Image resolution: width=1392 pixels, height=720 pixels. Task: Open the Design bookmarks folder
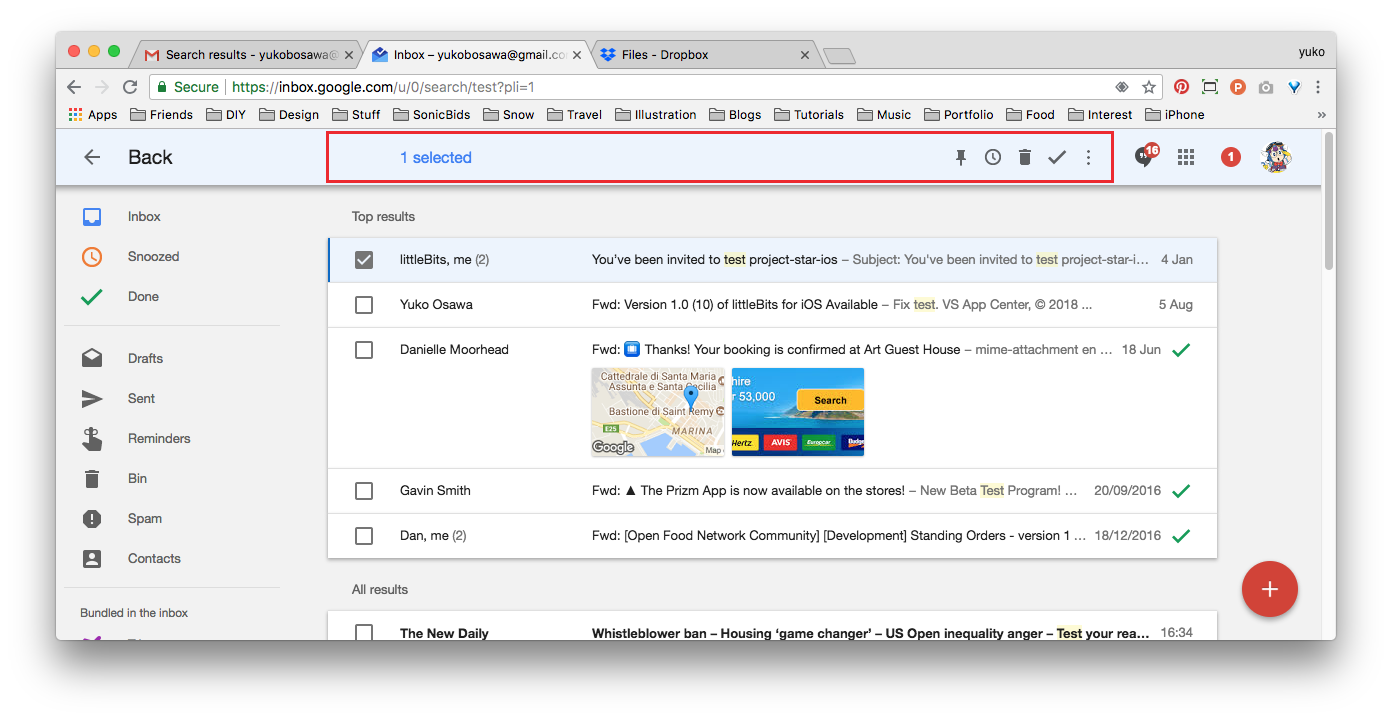coord(289,114)
